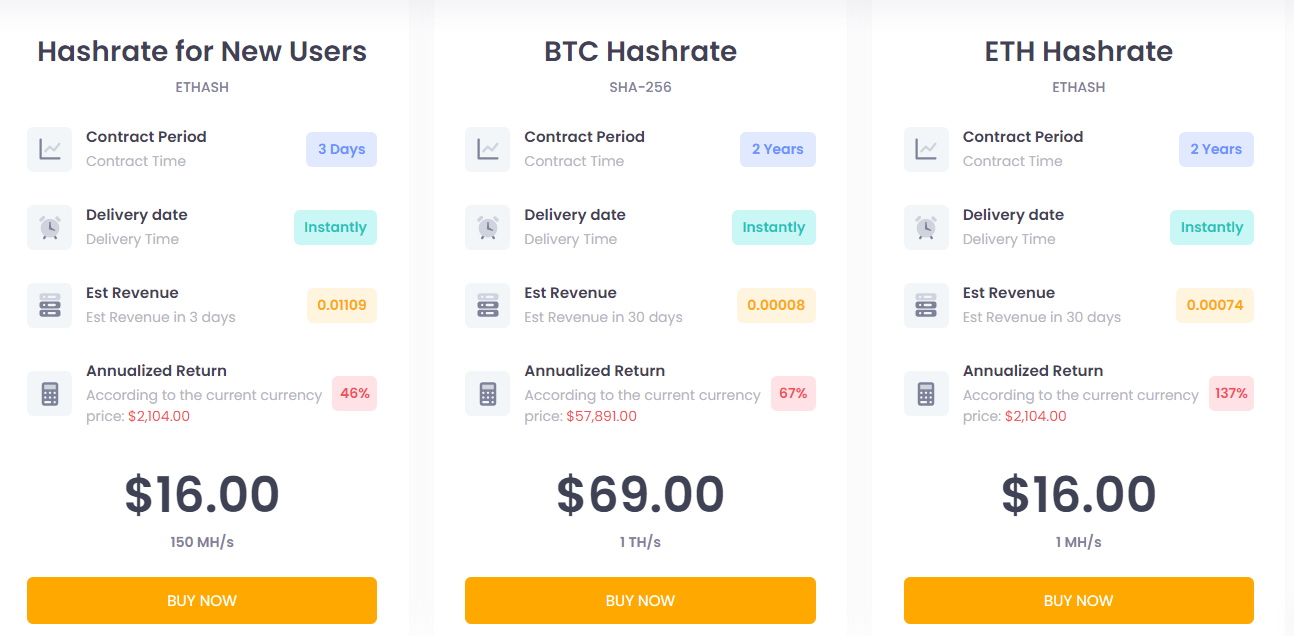Buy the ETH Hashrate 1 MH/s plan

click(1078, 600)
